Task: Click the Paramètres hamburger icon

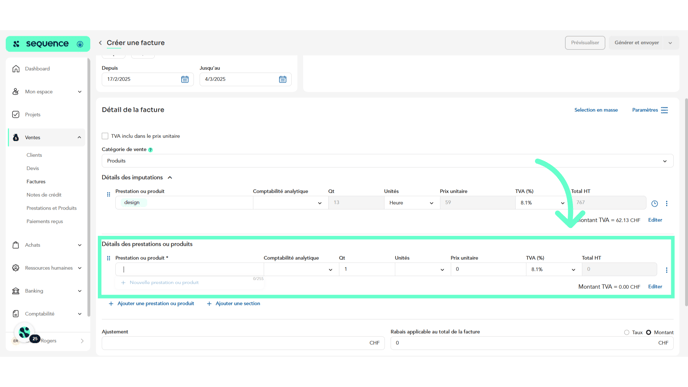Action: [x=664, y=110]
